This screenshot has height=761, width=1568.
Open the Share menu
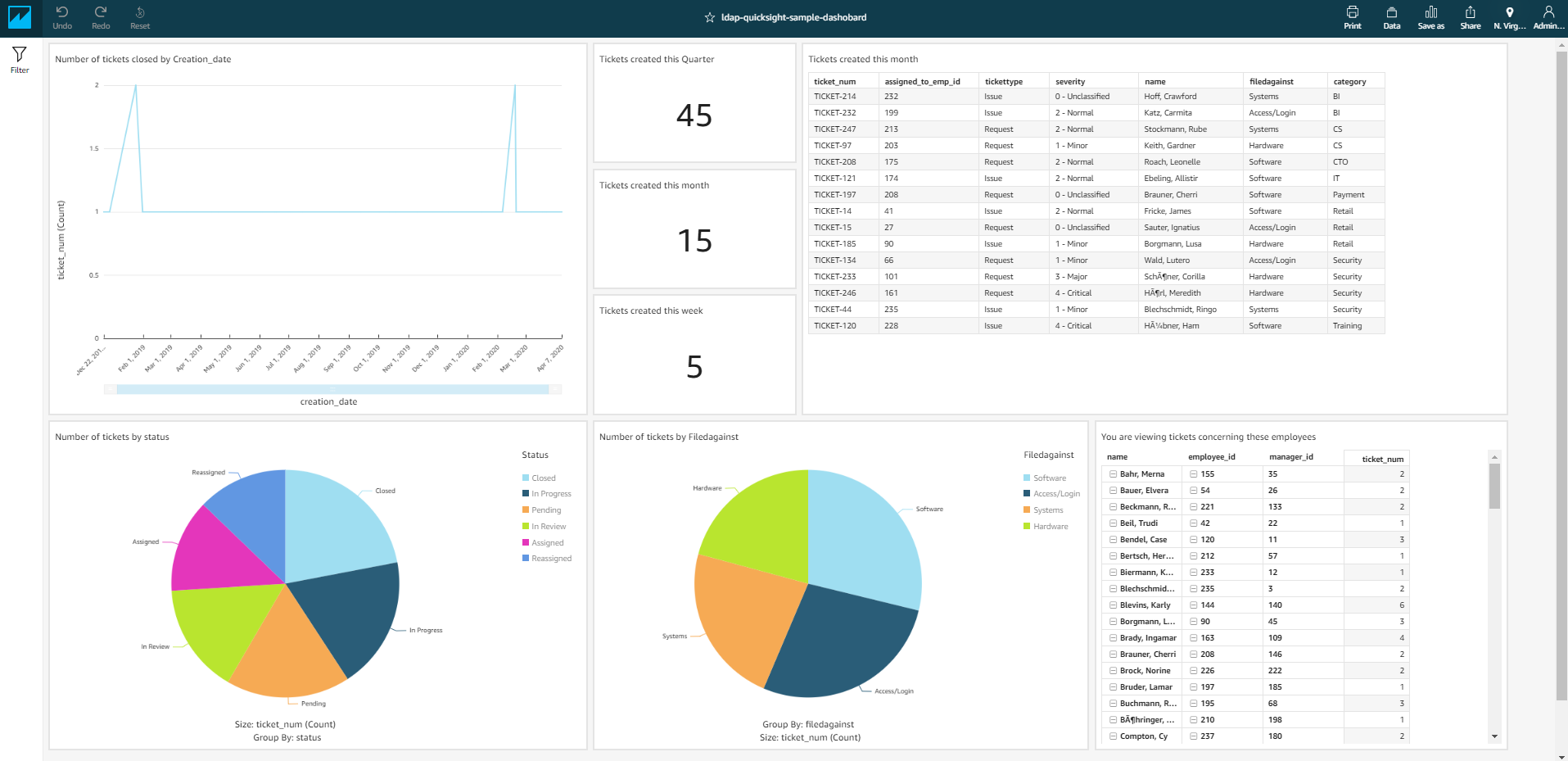pos(1471,17)
